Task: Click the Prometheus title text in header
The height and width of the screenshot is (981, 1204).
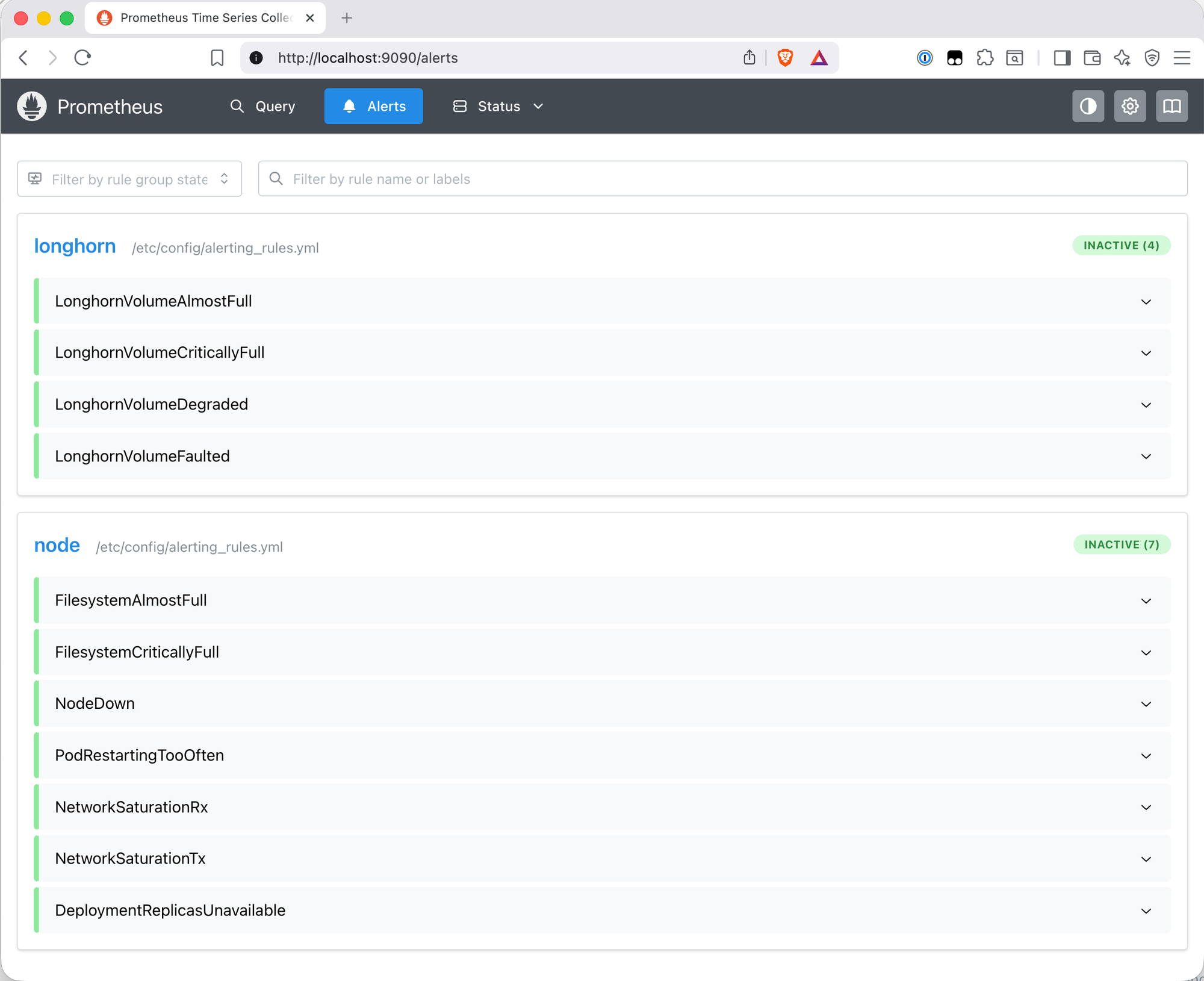Action: [x=110, y=107]
